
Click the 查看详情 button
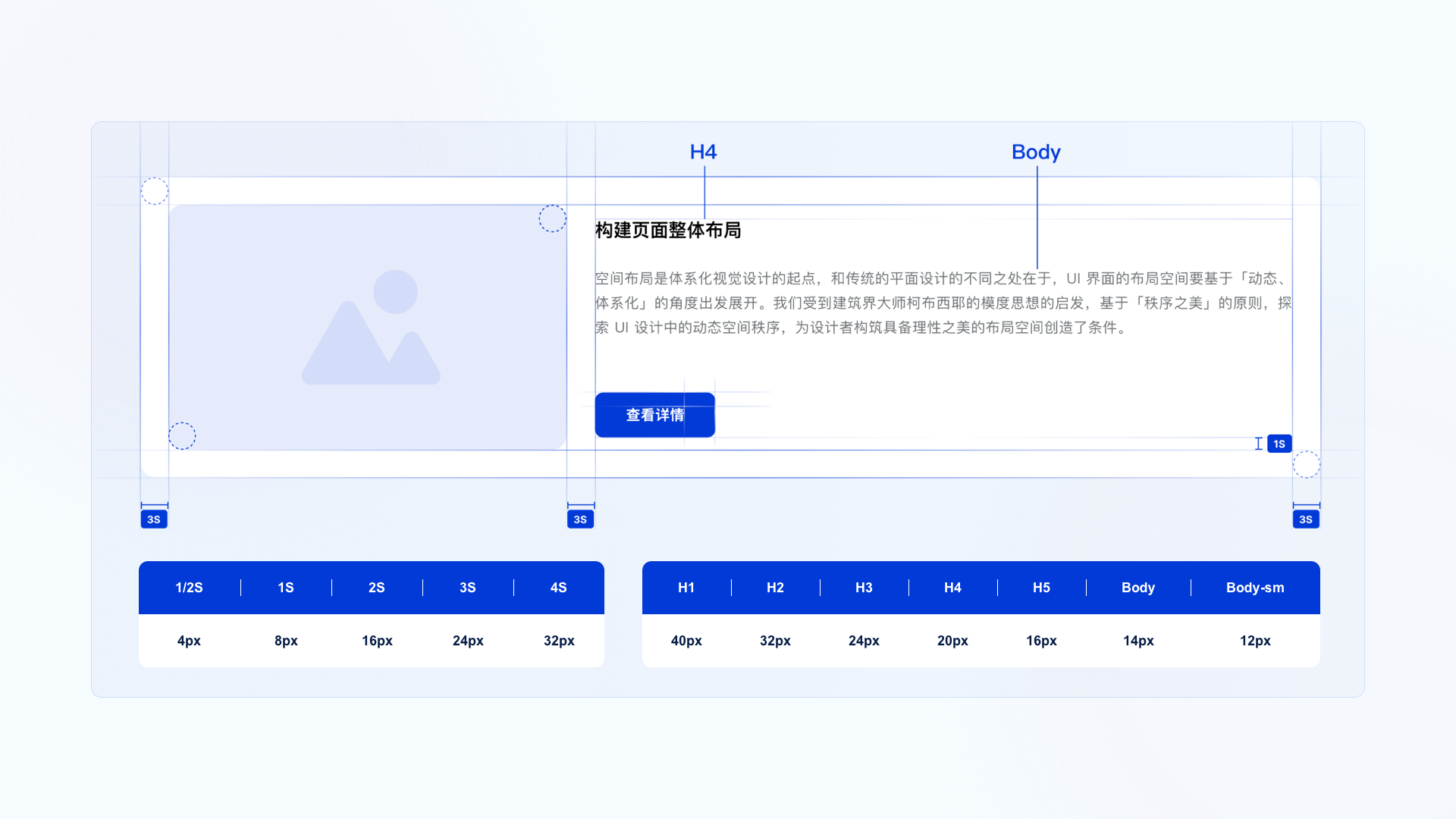654,415
